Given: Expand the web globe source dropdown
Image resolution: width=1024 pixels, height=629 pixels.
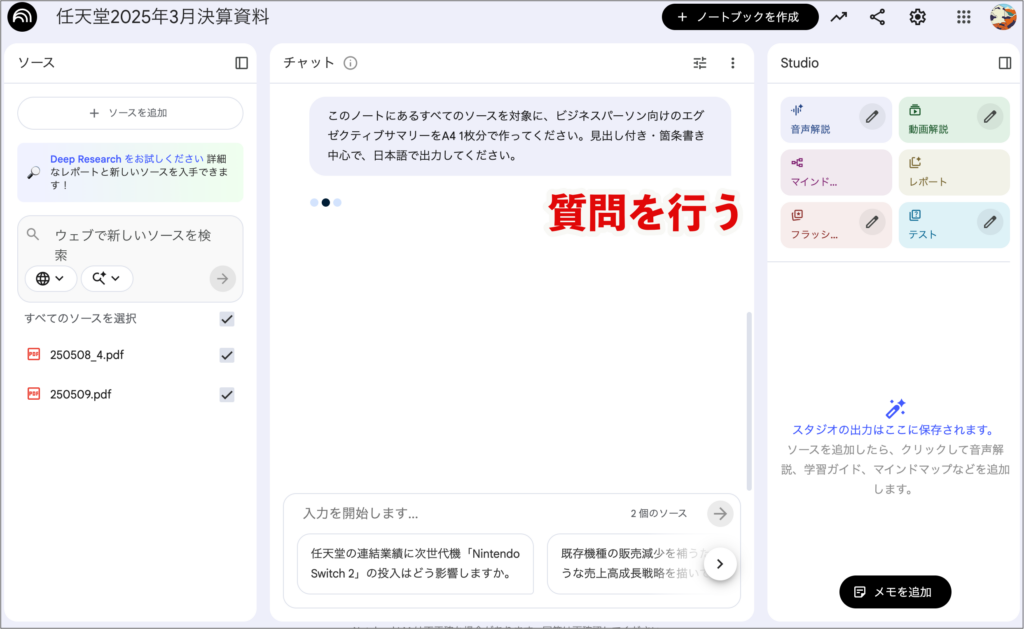Looking at the screenshot, I should pyautogui.click(x=50, y=278).
